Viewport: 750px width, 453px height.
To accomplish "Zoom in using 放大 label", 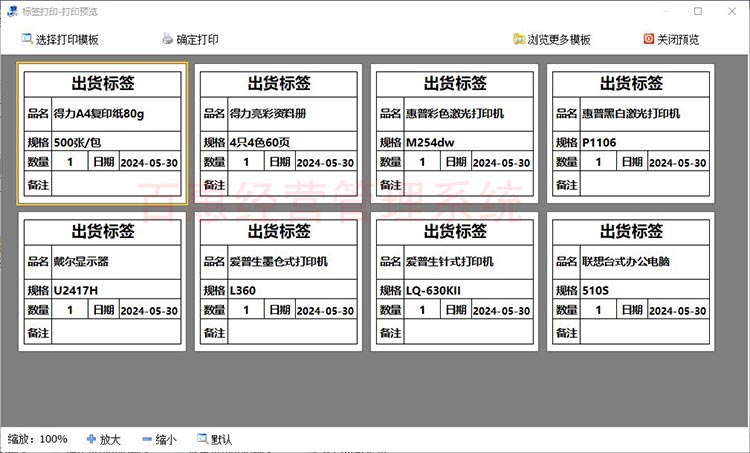I will point(110,439).
